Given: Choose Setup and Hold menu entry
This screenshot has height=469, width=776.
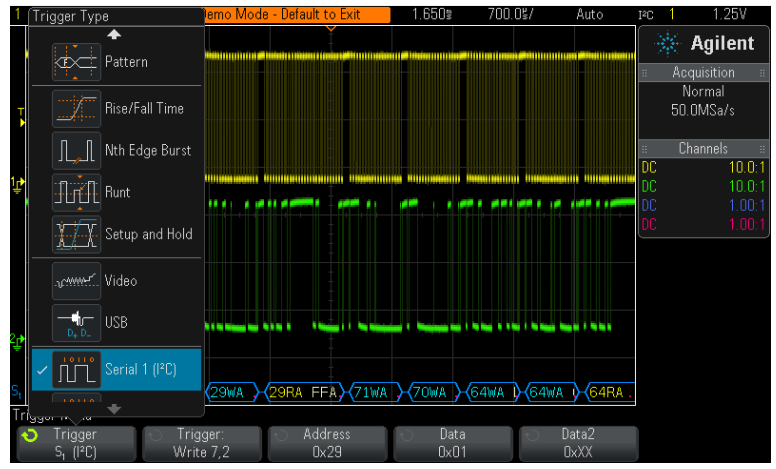Looking at the screenshot, I should (116, 234).
